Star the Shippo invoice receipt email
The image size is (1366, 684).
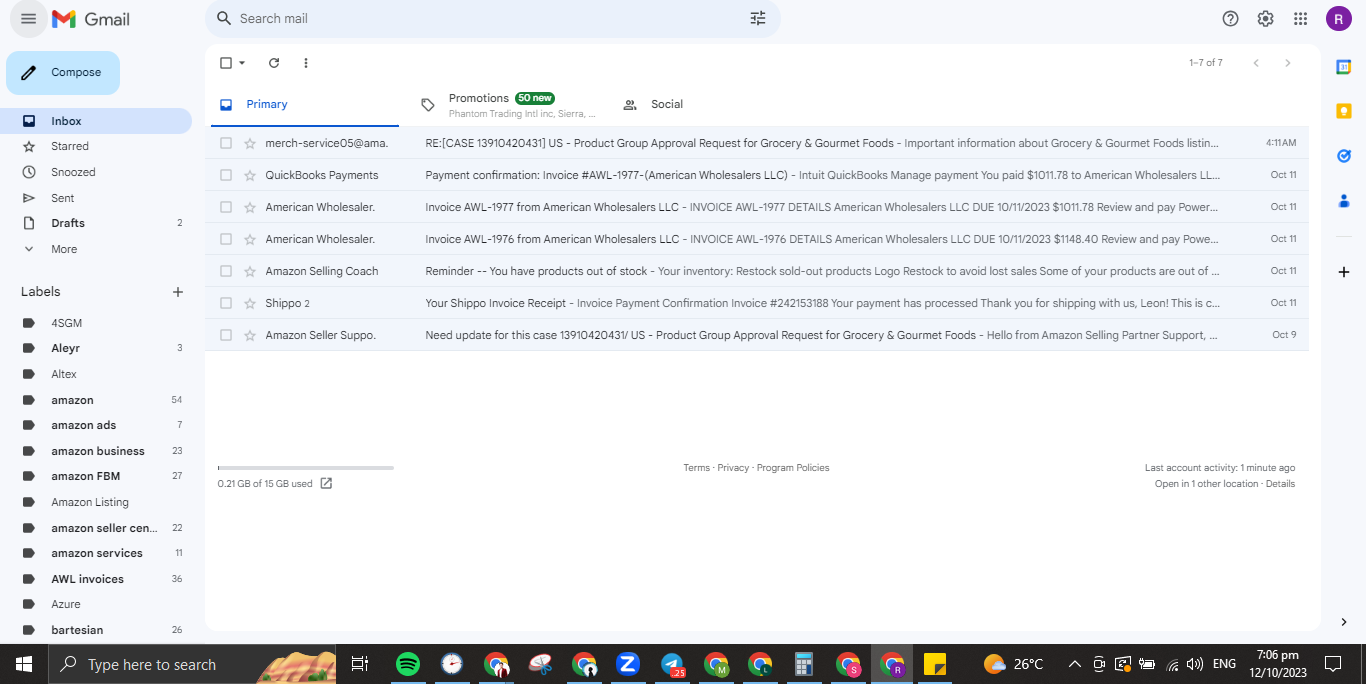click(x=250, y=303)
